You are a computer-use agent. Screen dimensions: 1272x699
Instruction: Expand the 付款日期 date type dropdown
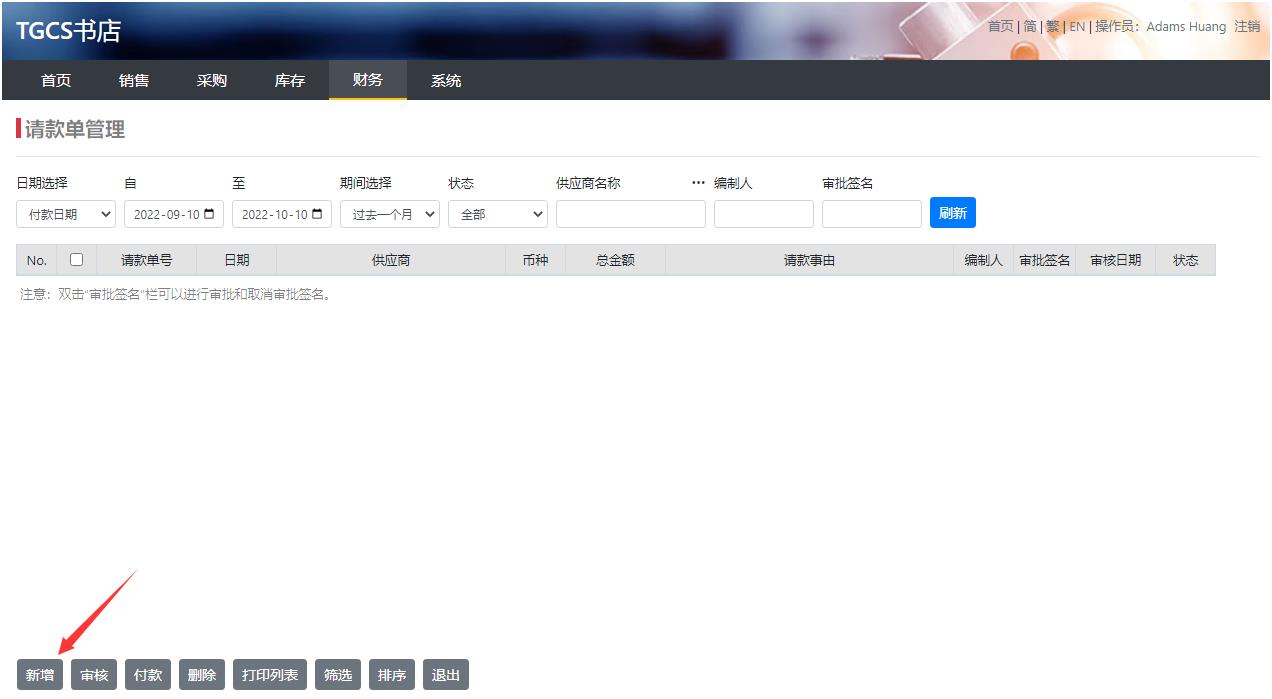(66, 214)
